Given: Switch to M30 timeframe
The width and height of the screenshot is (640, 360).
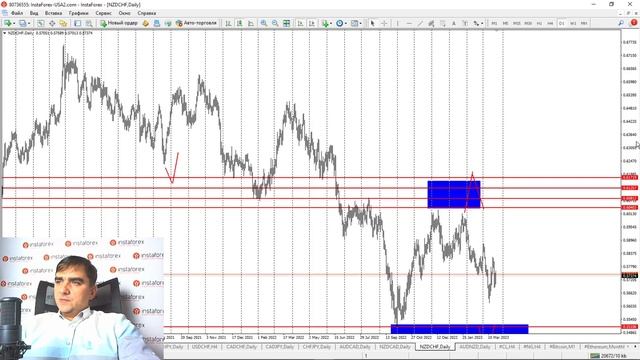Looking at the screenshot, I should click(x=528, y=23).
